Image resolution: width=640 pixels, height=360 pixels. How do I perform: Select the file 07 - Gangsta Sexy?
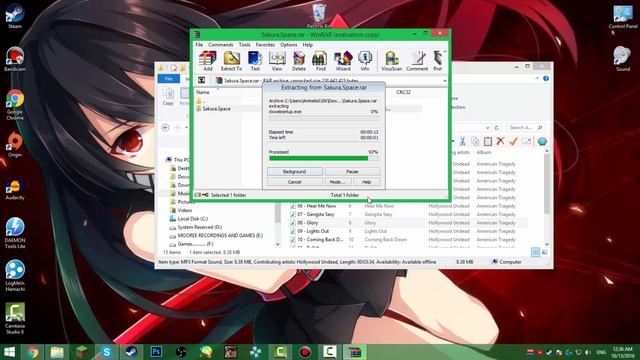click(x=316, y=214)
